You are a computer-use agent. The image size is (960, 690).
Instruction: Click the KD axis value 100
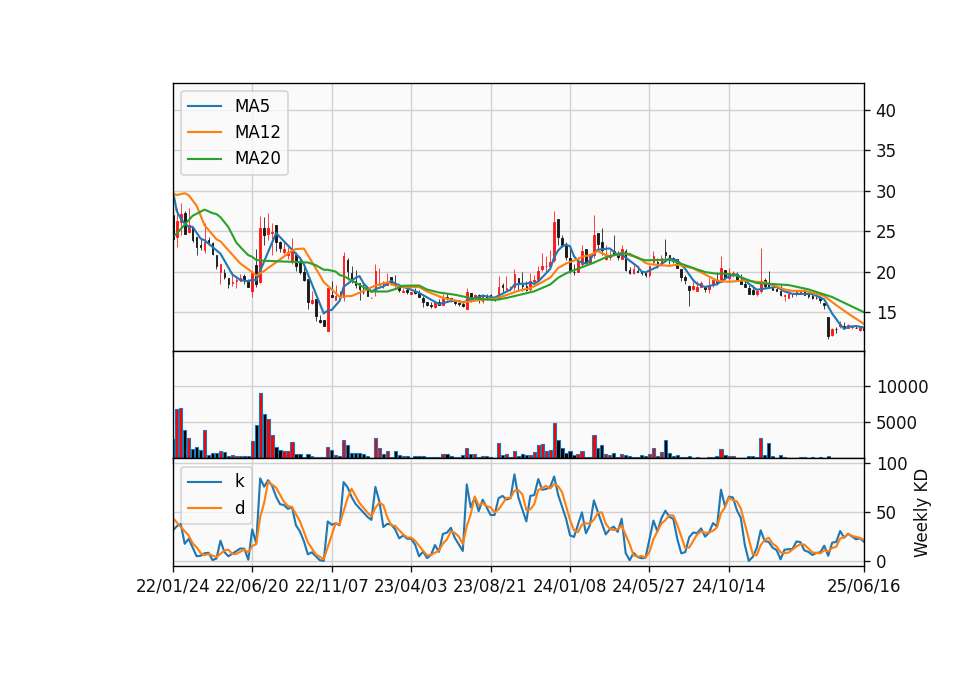[892, 464]
